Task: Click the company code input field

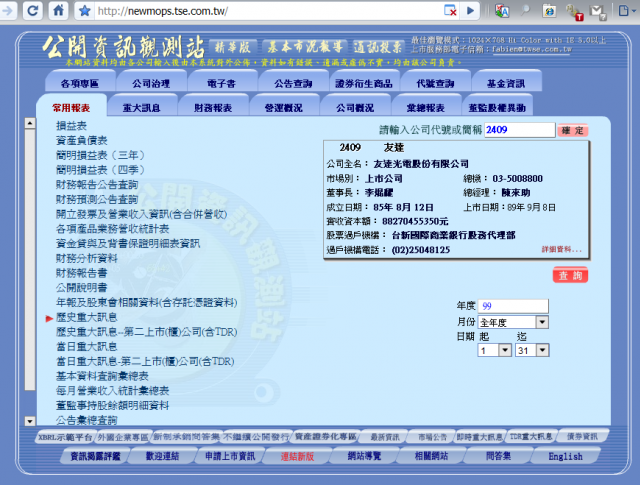Action: click(519, 130)
